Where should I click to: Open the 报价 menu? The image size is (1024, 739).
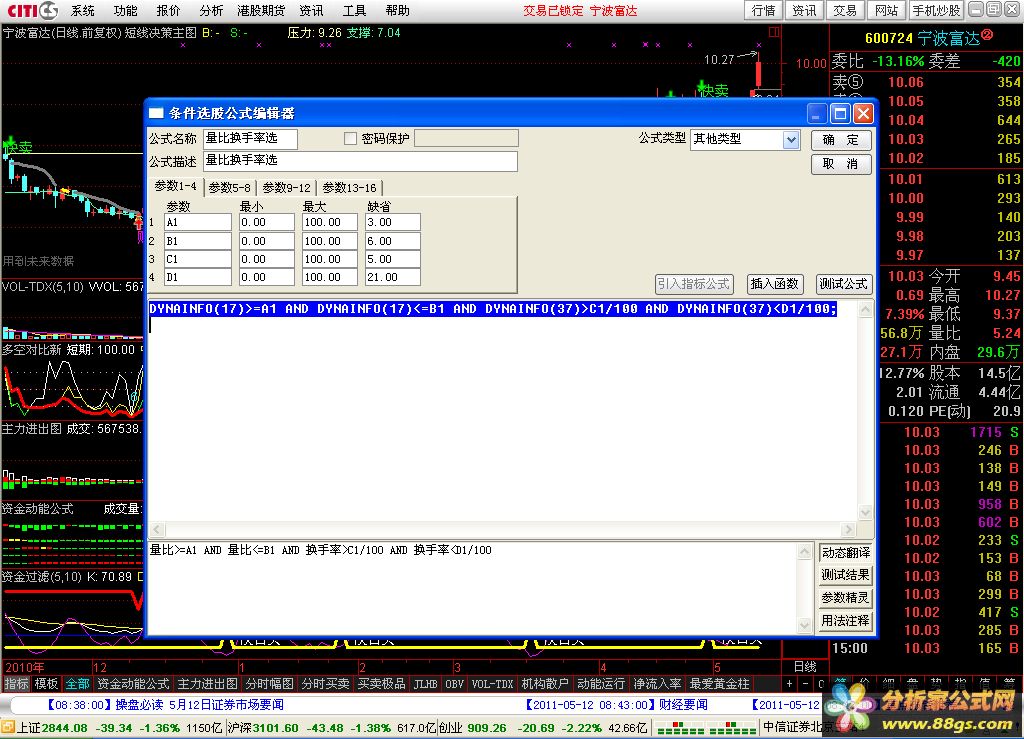[168, 10]
